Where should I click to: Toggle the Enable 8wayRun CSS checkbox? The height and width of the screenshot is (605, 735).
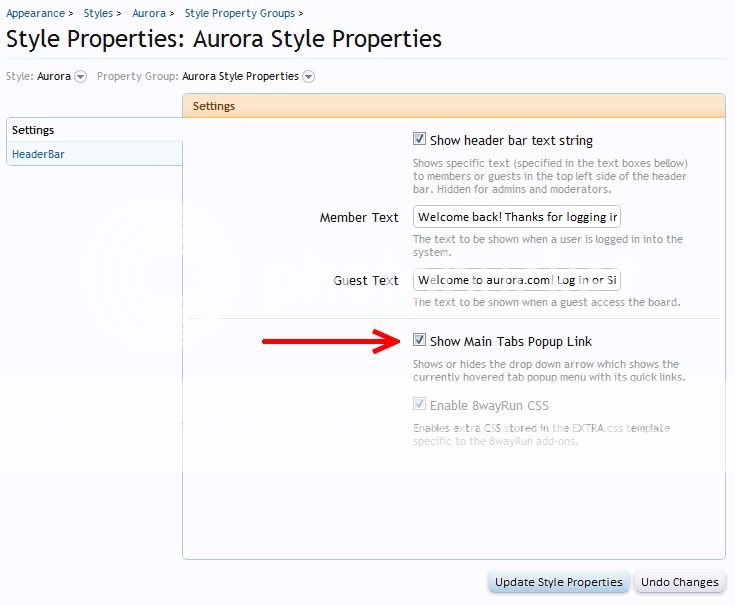(420, 405)
